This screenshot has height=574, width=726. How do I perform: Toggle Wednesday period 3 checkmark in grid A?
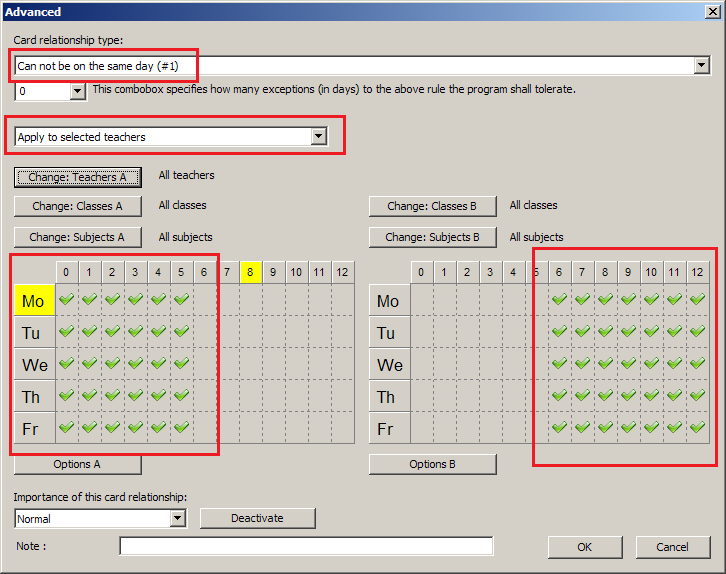click(135, 364)
